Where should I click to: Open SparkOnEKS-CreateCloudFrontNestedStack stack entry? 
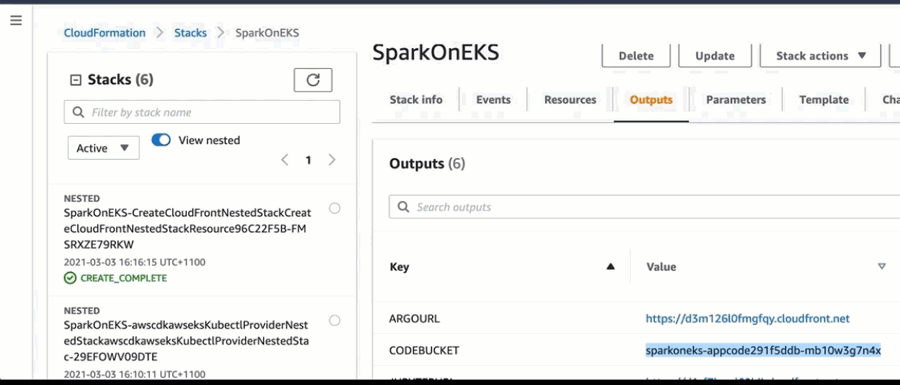[188, 228]
